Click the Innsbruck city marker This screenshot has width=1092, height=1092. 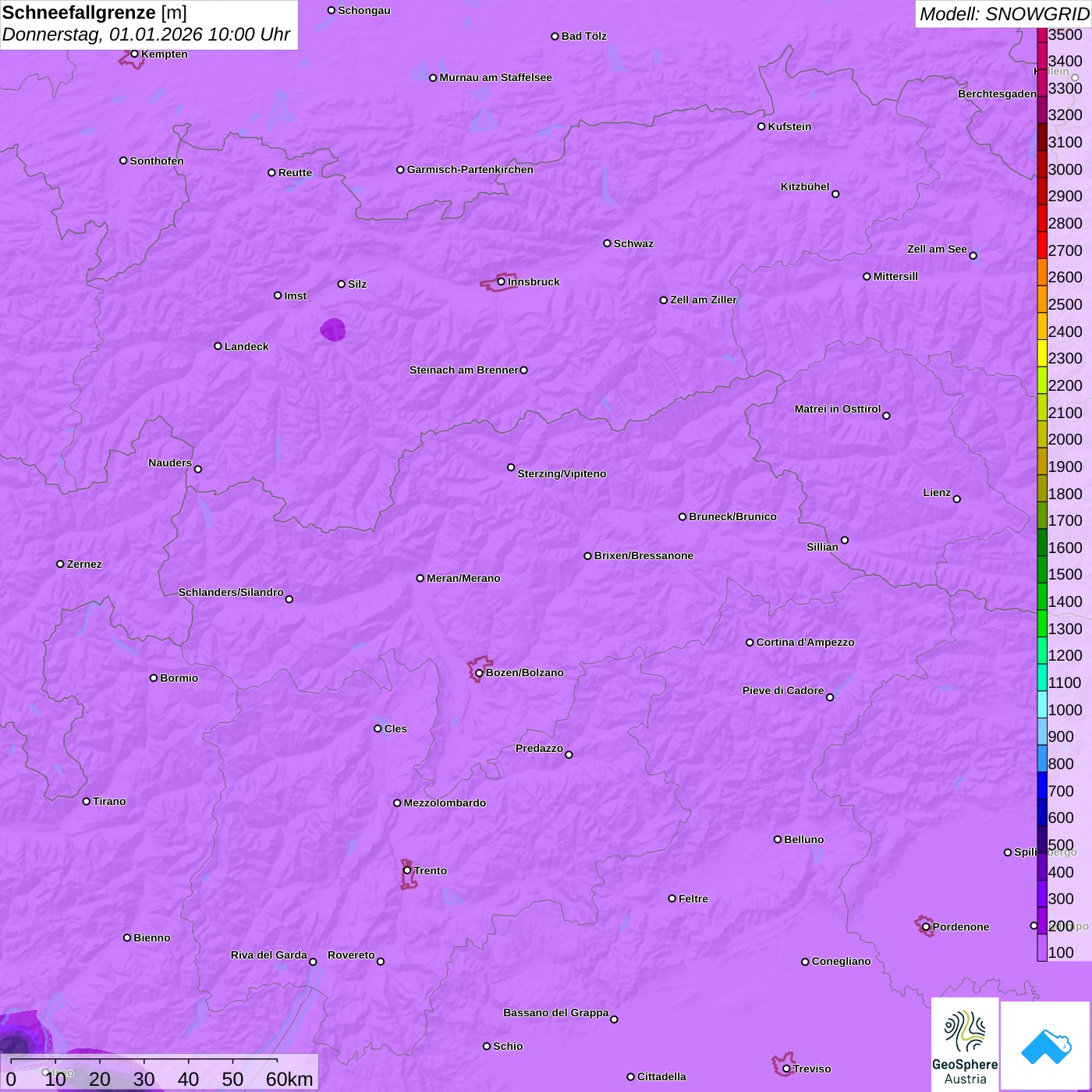[501, 282]
